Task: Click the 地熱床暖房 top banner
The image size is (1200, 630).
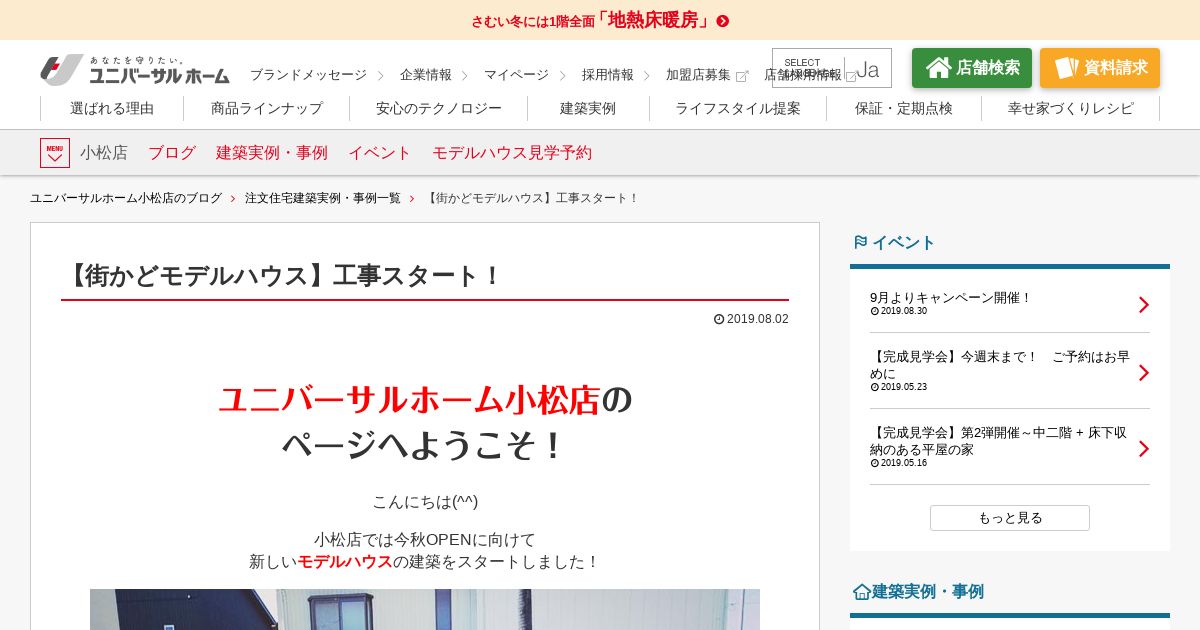Action: (600, 20)
